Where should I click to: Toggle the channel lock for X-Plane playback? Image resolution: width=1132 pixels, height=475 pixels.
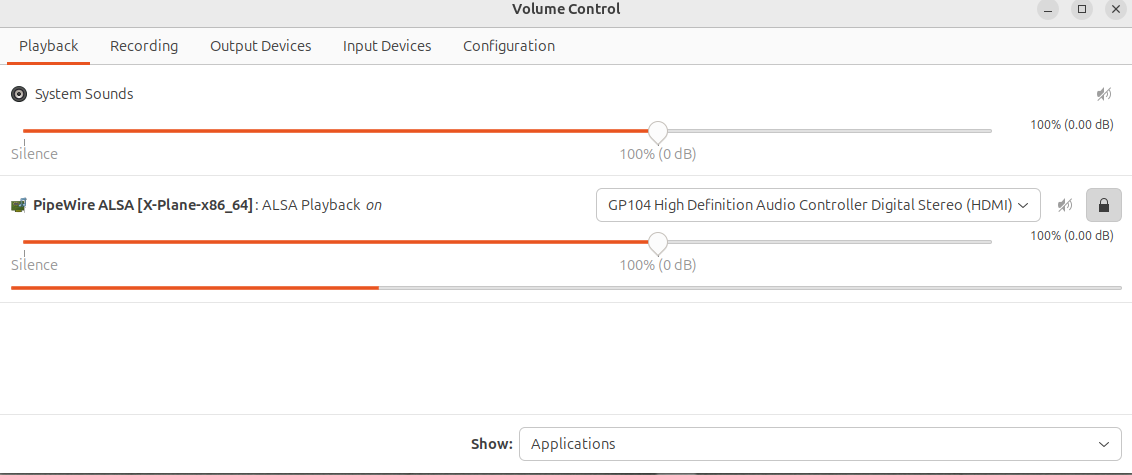point(1104,206)
